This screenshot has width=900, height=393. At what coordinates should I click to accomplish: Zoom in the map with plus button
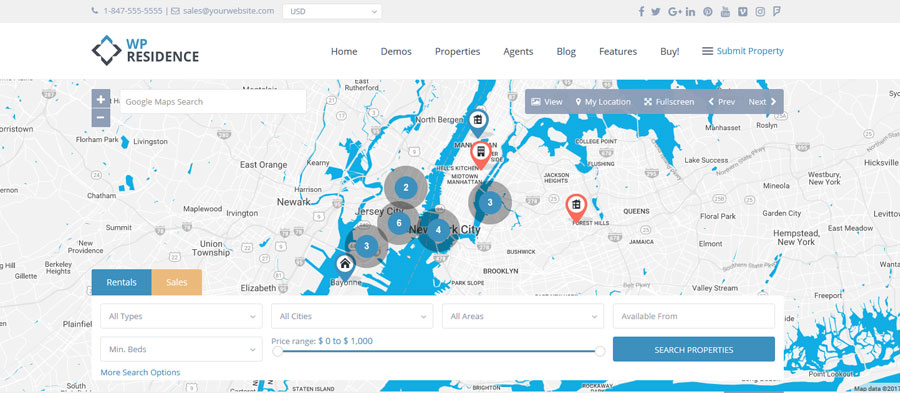(100, 99)
